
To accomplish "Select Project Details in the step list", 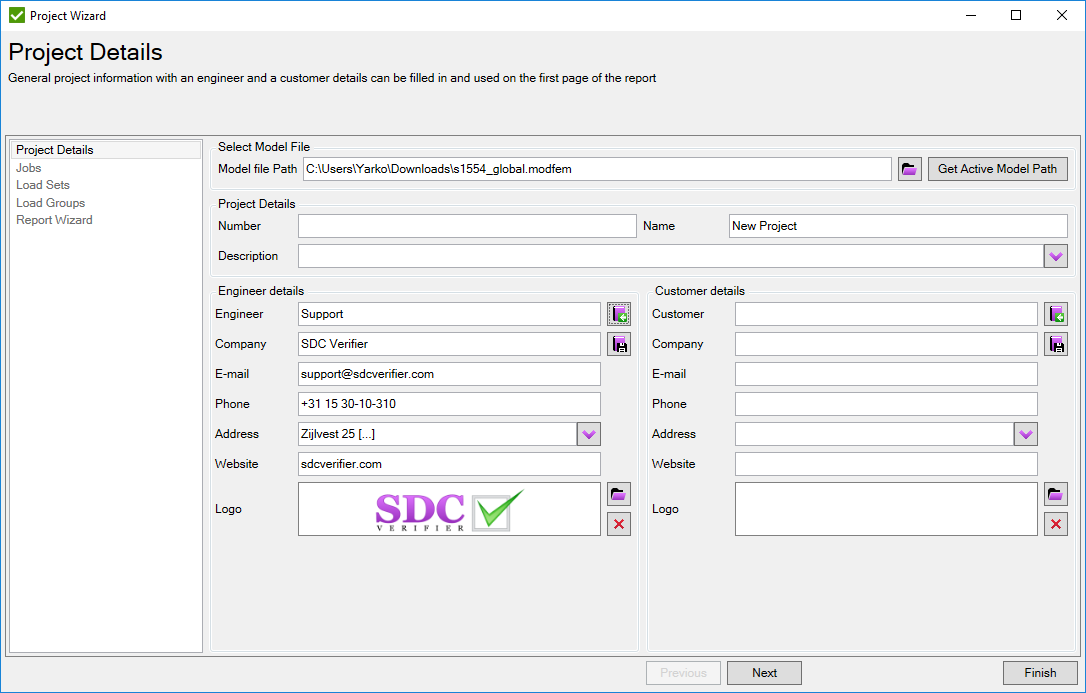I will [x=106, y=150].
